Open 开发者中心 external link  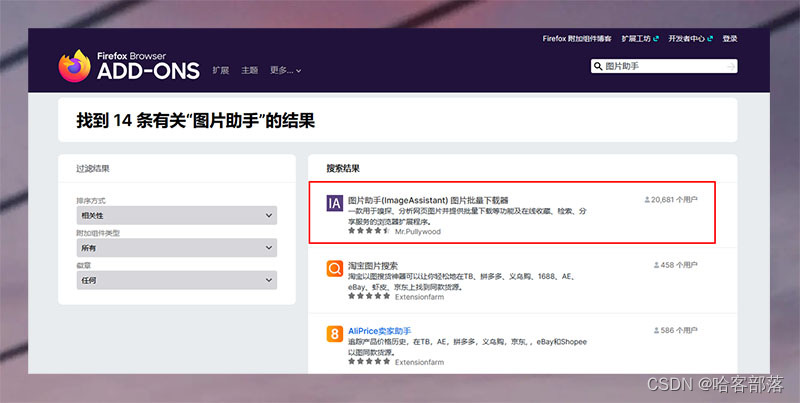690,39
